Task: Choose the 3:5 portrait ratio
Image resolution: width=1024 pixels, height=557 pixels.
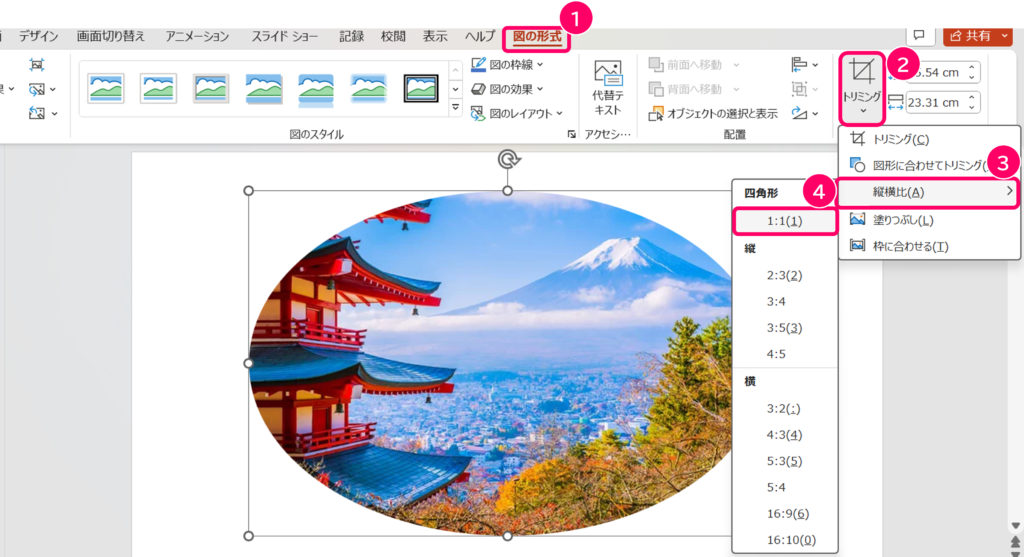Action: click(785, 328)
